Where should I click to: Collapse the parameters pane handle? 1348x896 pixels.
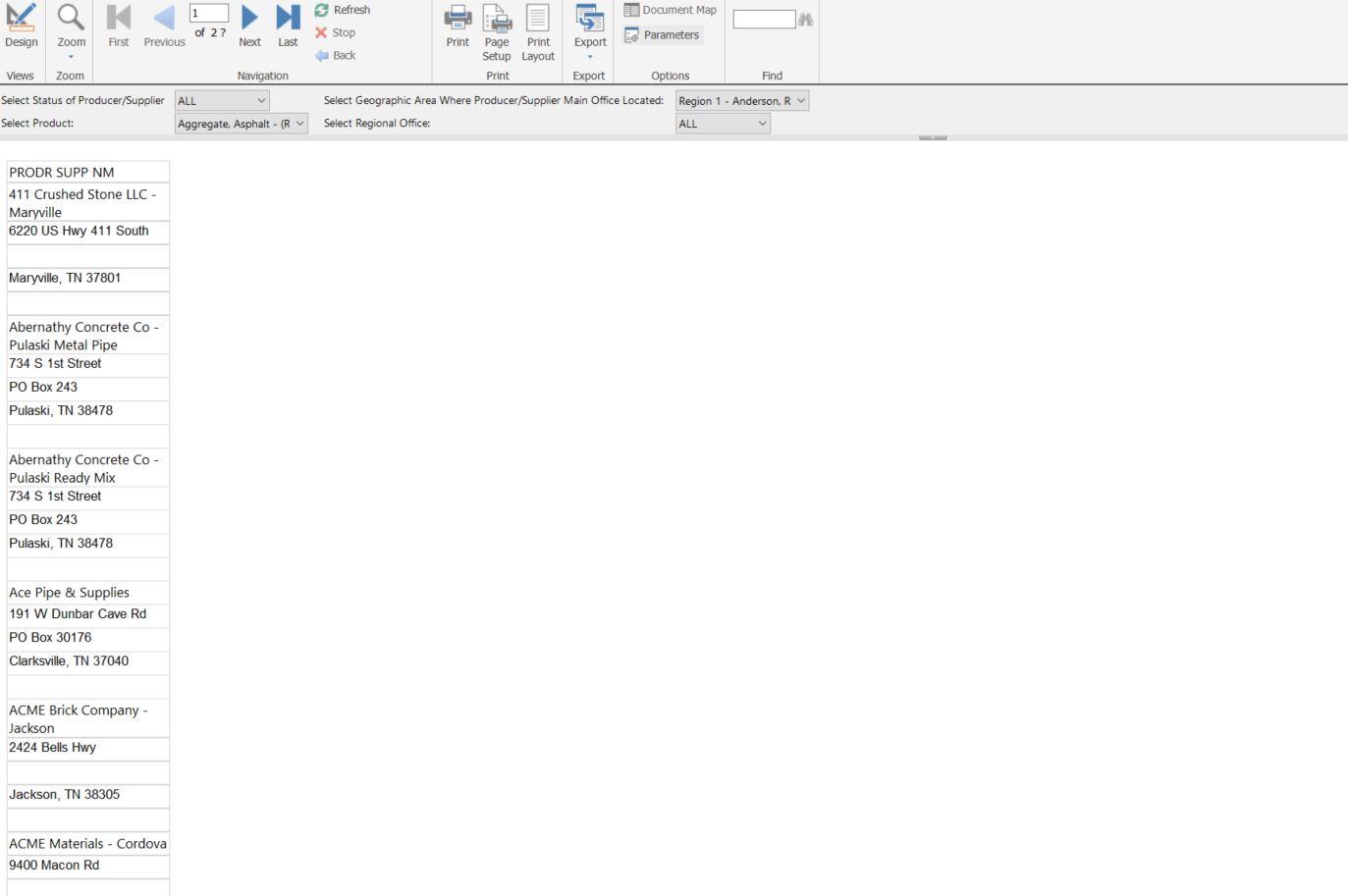pos(933,137)
